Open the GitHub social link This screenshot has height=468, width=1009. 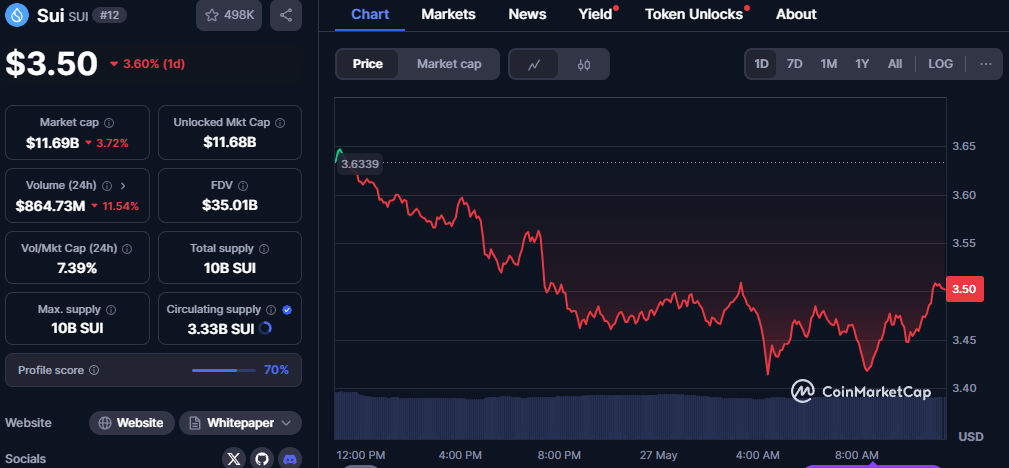click(262, 458)
